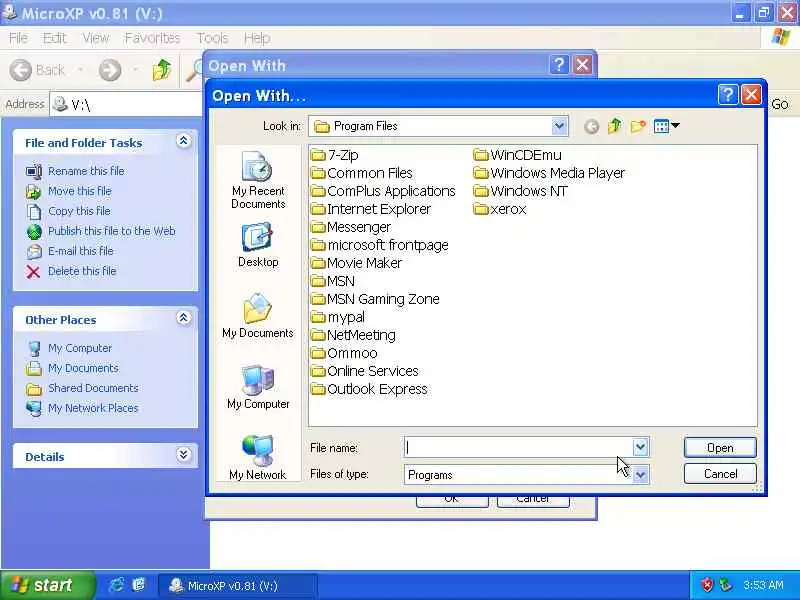
Task: Select the microsoft frontpage folder
Action: coord(380,245)
